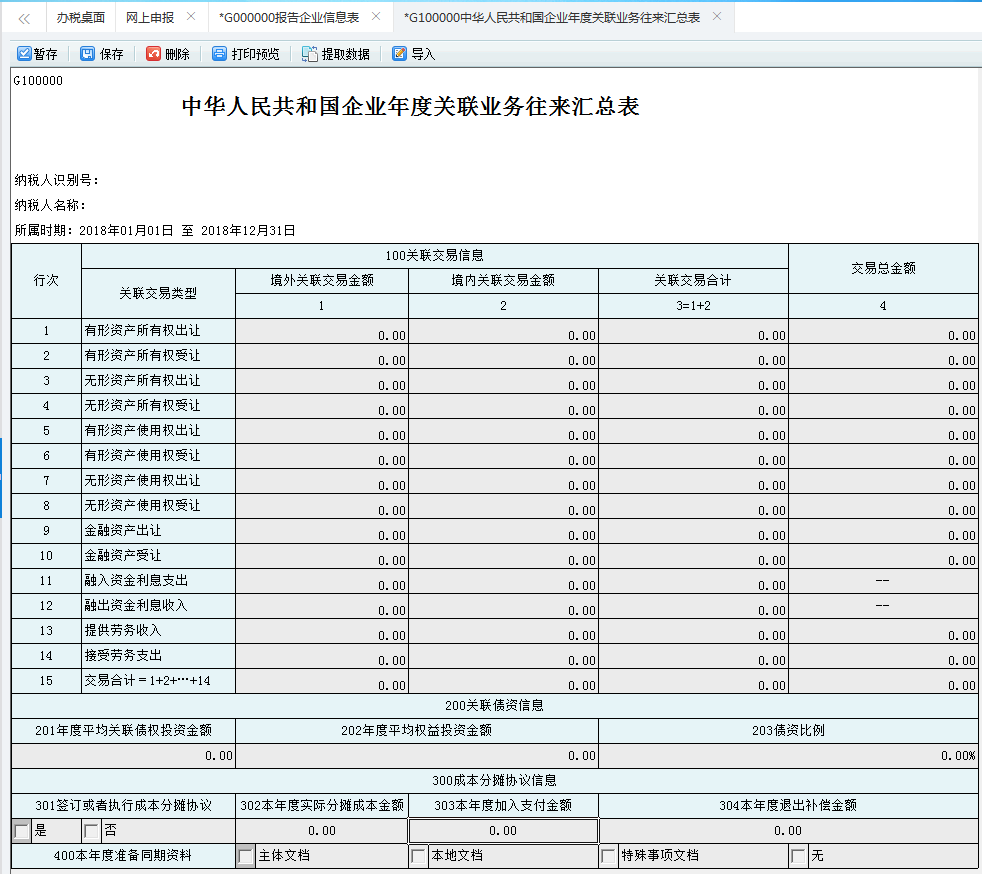
Task: Click the 暂存 temporary save icon
Action: [x=25, y=54]
